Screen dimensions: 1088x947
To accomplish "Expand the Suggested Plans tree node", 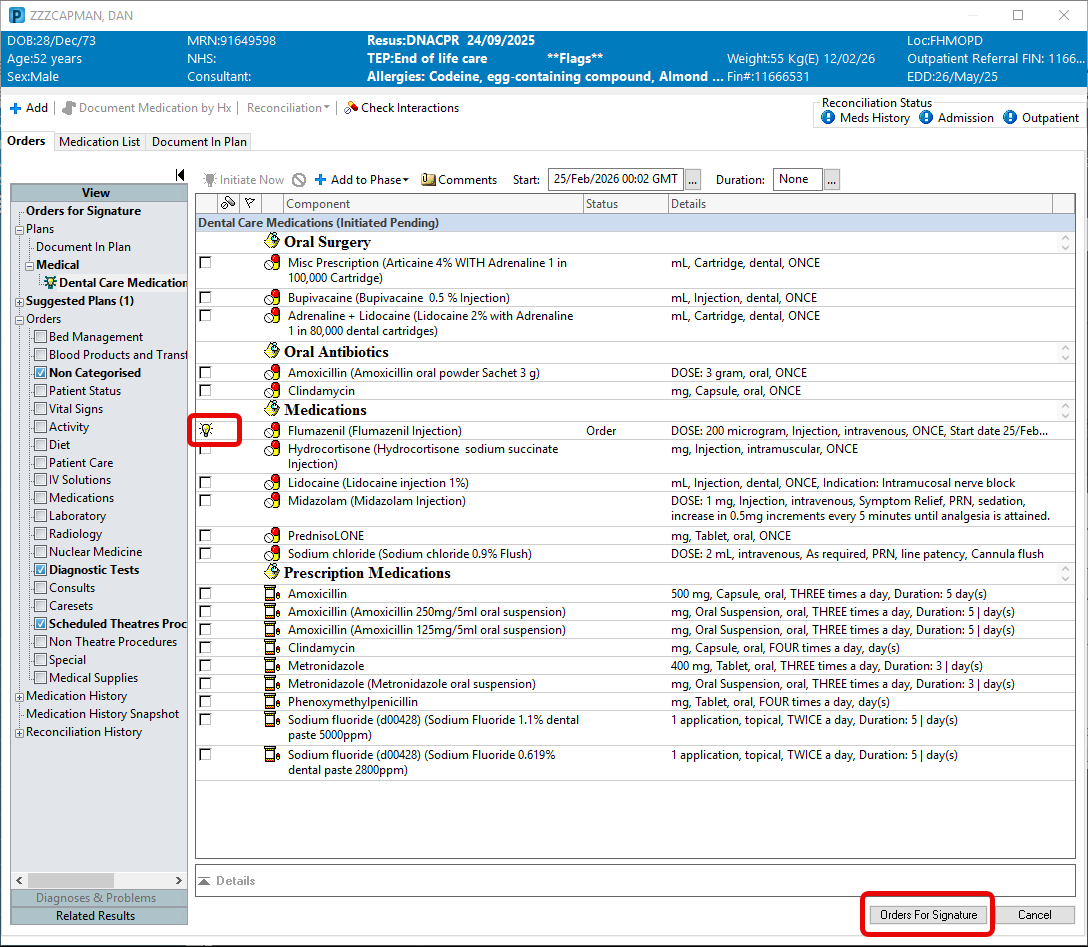I will tap(19, 301).
